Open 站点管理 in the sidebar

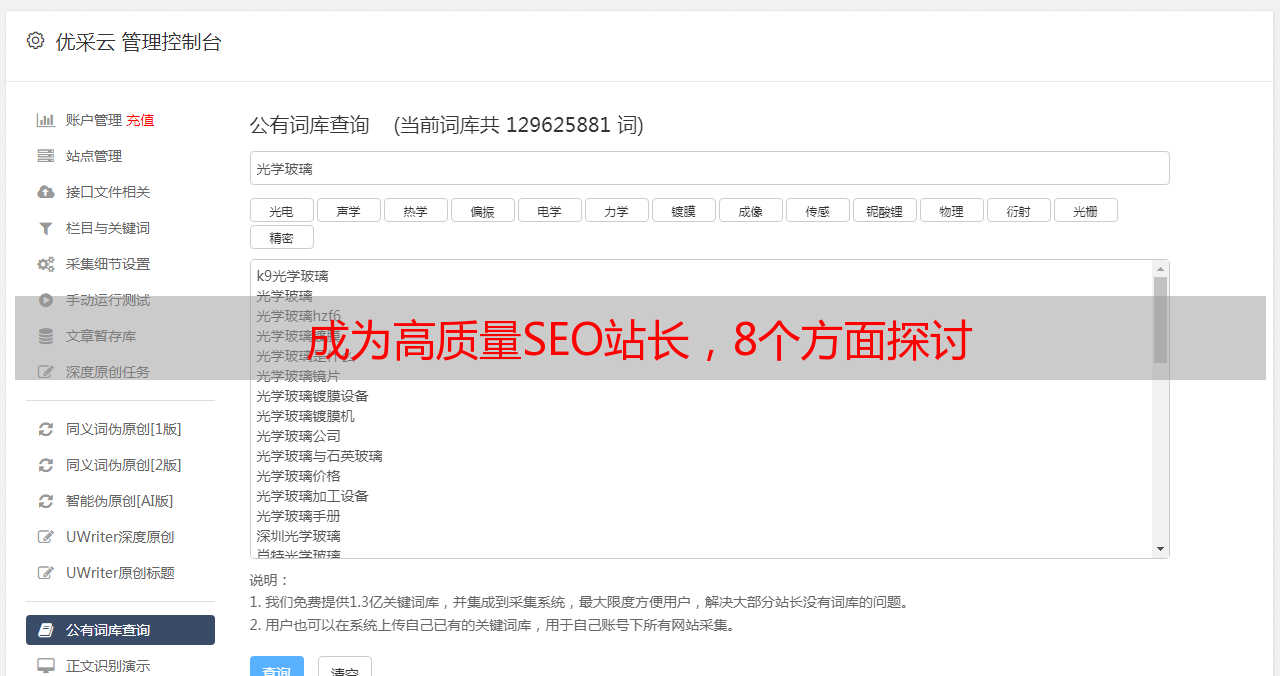pos(94,156)
